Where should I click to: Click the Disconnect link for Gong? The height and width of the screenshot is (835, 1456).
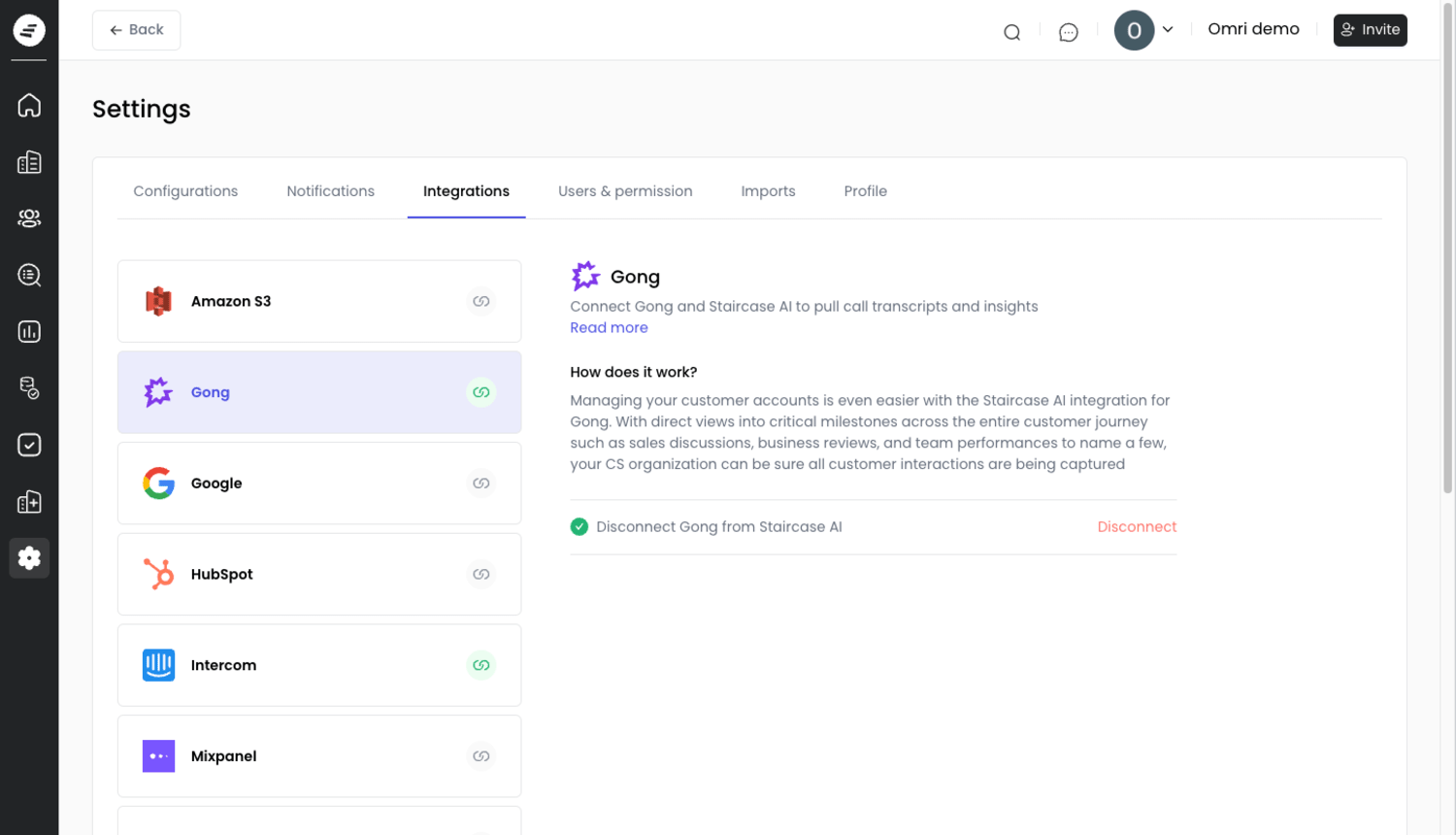pyautogui.click(x=1136, y=527)
